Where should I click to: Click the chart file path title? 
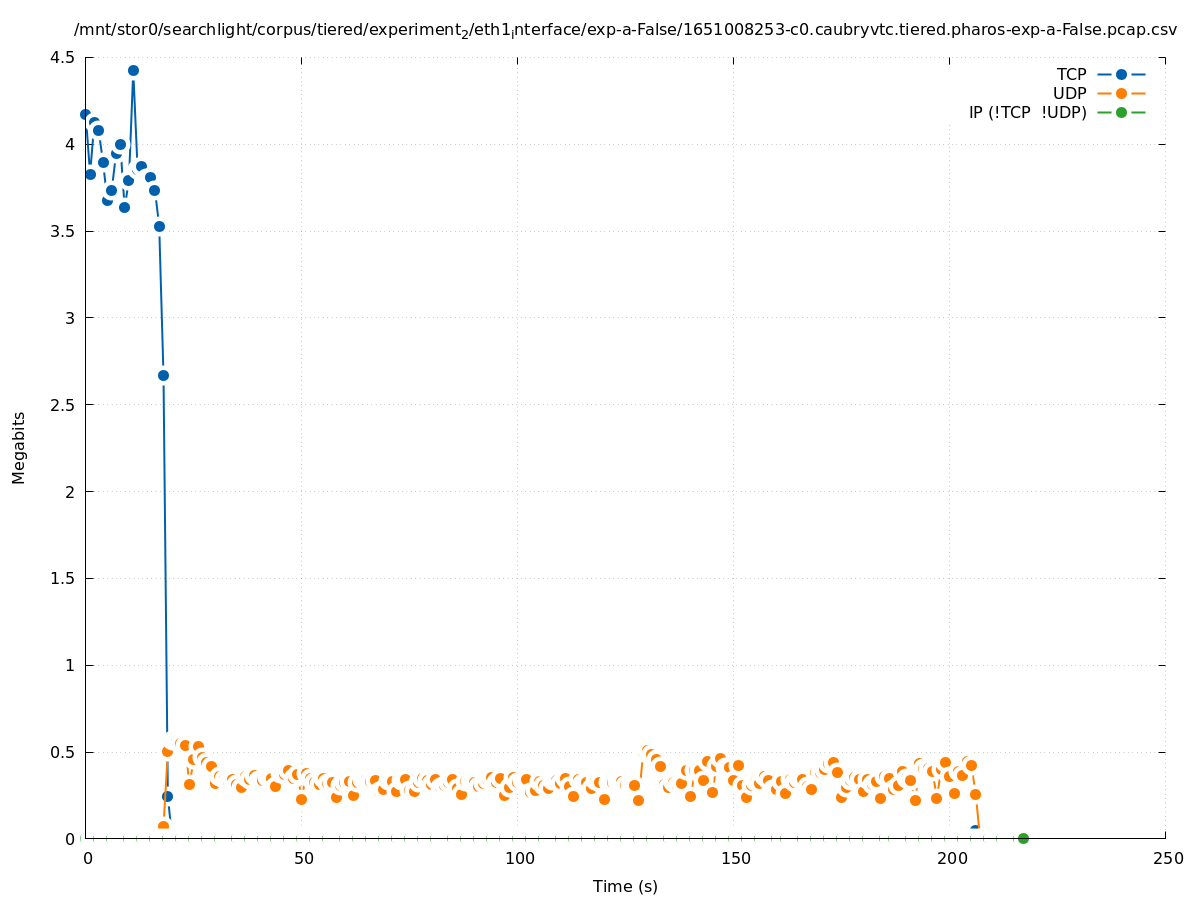[625, 30]
